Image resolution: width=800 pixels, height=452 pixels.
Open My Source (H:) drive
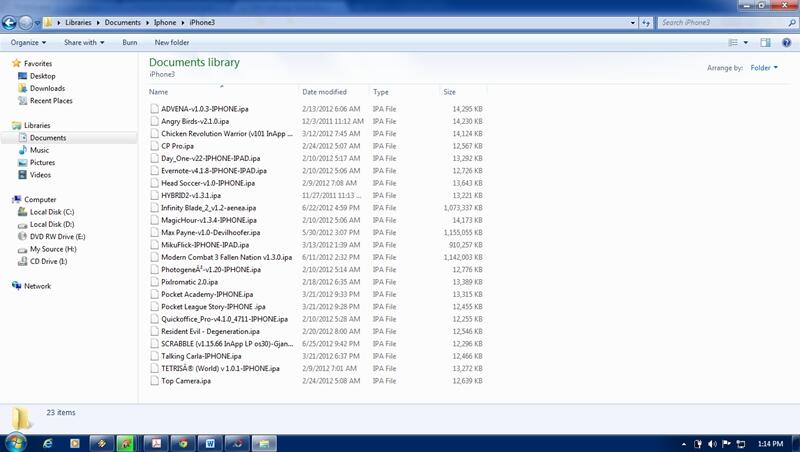(x=53, y=249)
